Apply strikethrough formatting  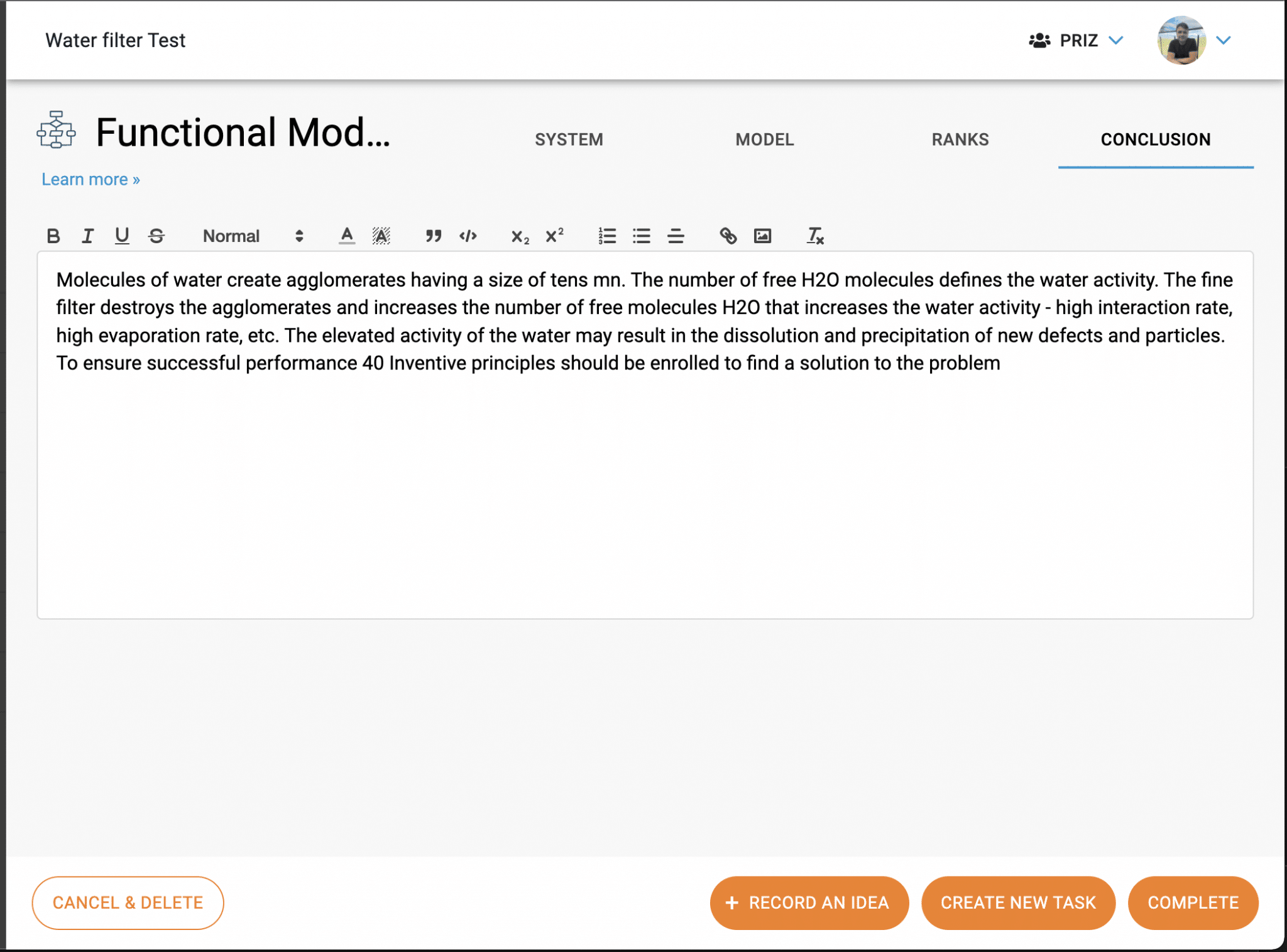[156, 236]
